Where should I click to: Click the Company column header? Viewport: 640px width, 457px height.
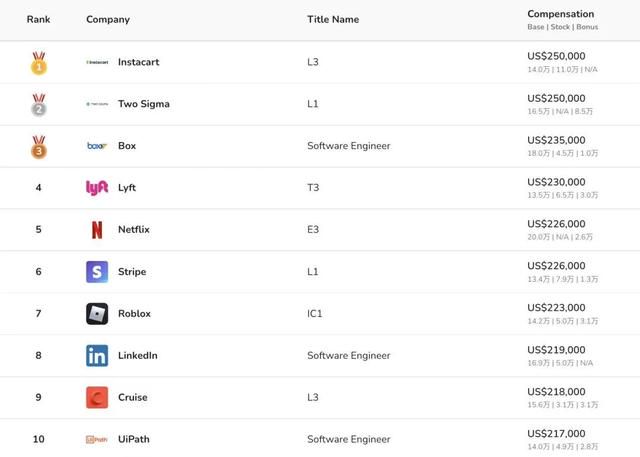point(108,20)
